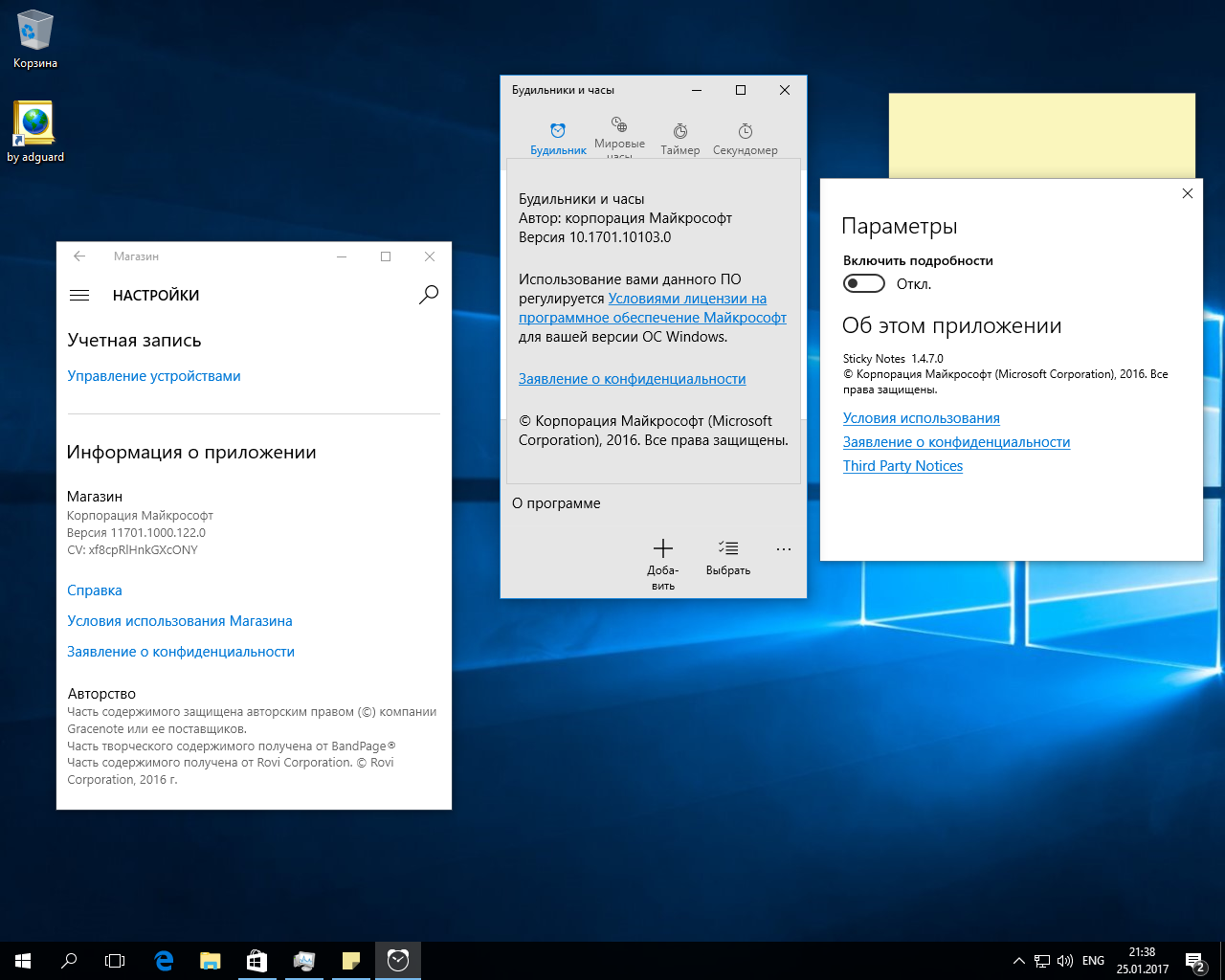Click the network tray icon
This screenshot has width=1225, height=980.
click(1042, 961)
